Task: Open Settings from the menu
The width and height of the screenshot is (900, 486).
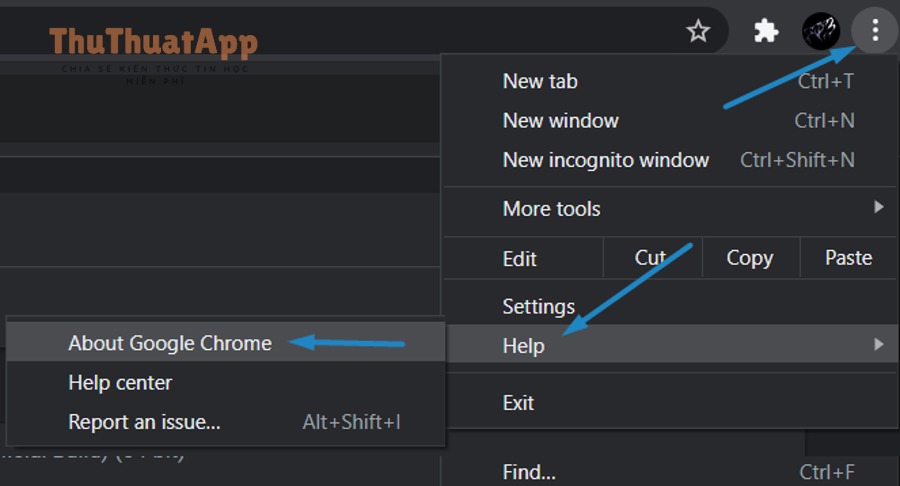Action: pos(670,306)
